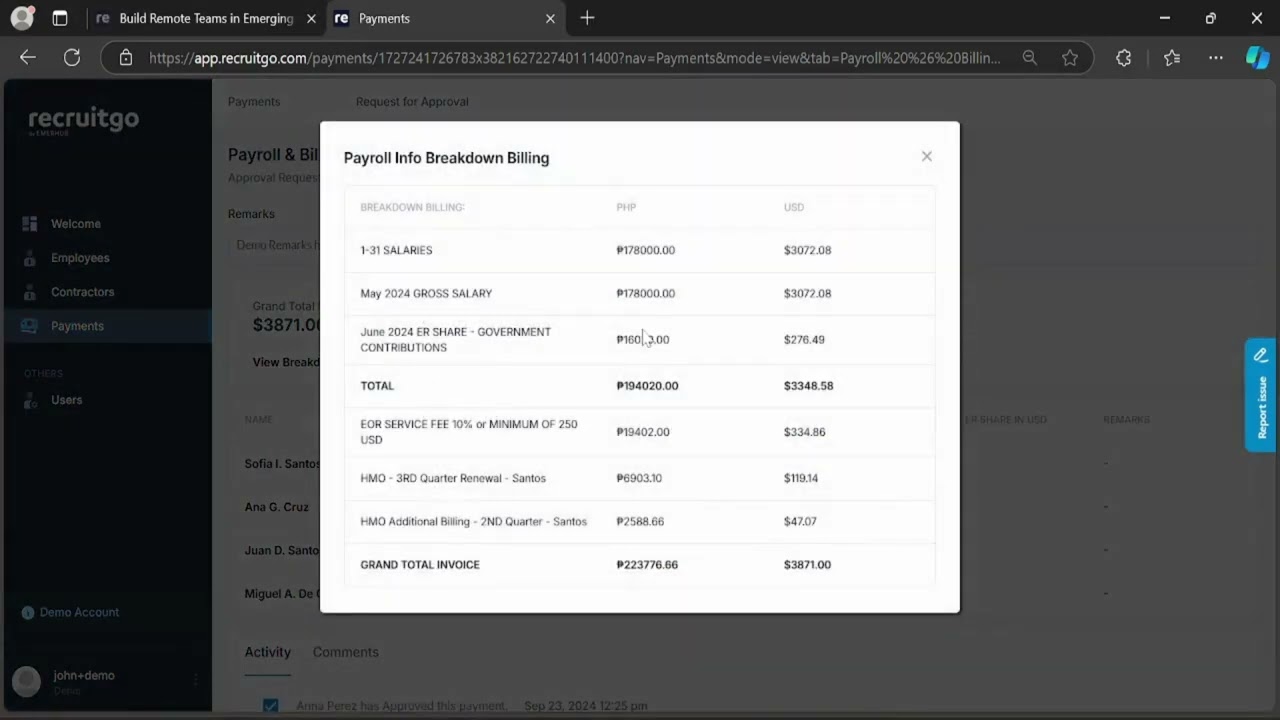Click the Payments breadcrumb link

click(254, 102)
